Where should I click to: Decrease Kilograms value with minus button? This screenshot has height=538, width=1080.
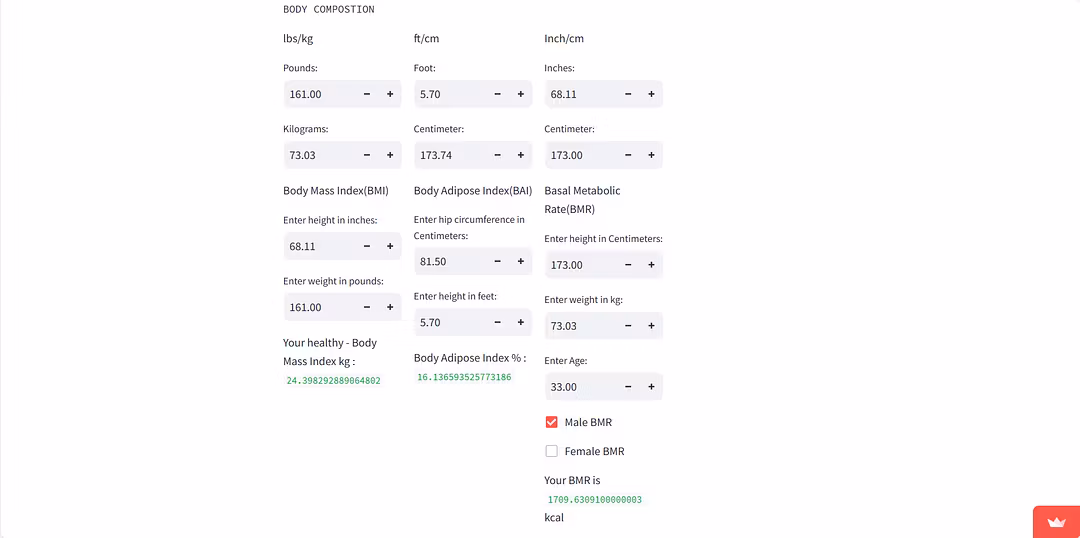[367, 155]
